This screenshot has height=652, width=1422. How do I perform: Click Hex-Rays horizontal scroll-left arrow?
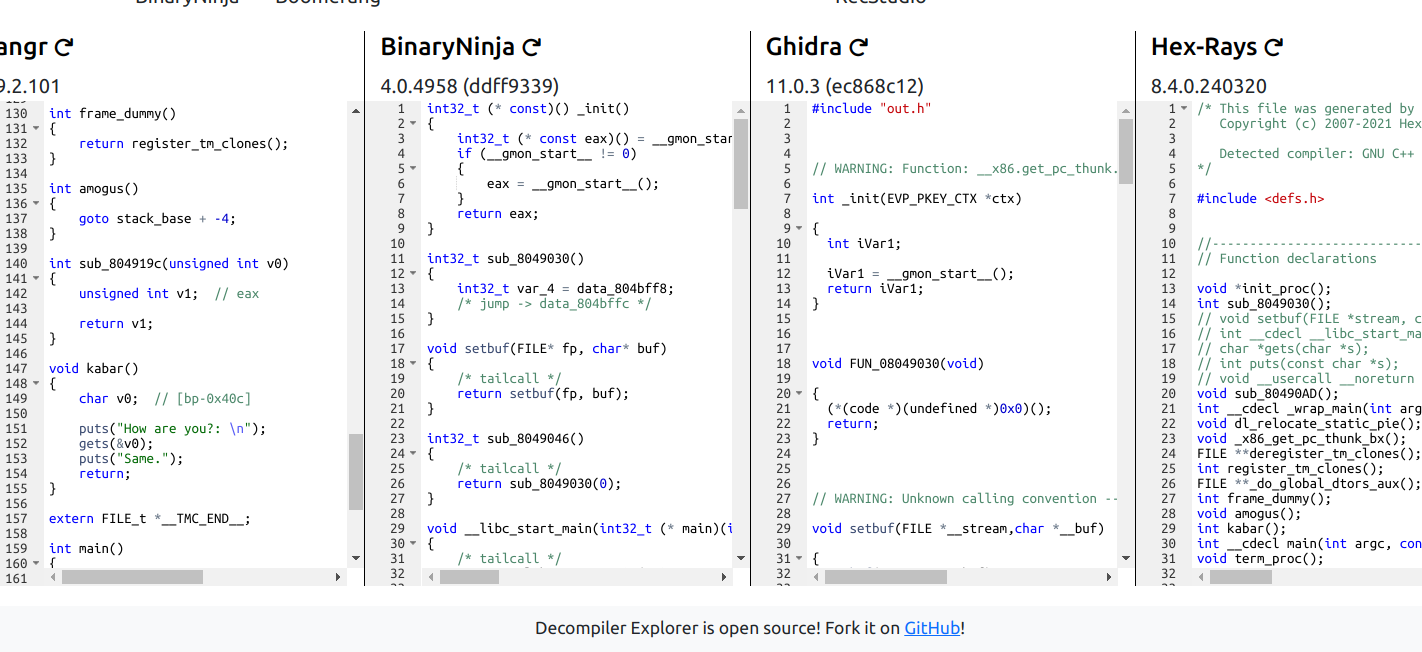[x=1201, y=577]
